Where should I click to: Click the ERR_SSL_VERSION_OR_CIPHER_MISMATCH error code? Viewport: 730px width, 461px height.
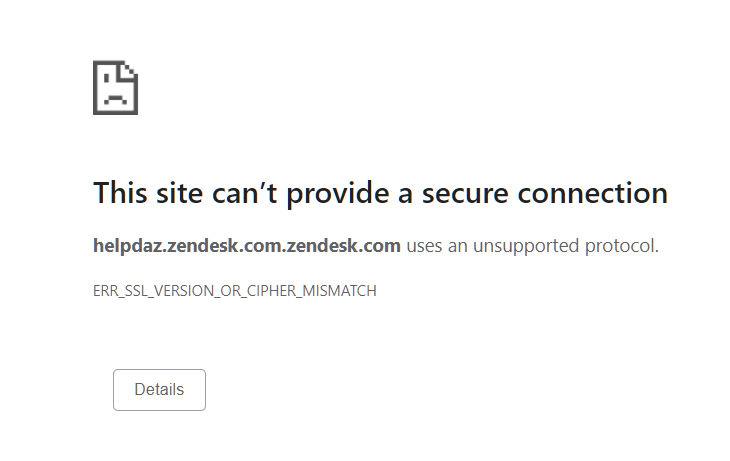tap(235, 291)
